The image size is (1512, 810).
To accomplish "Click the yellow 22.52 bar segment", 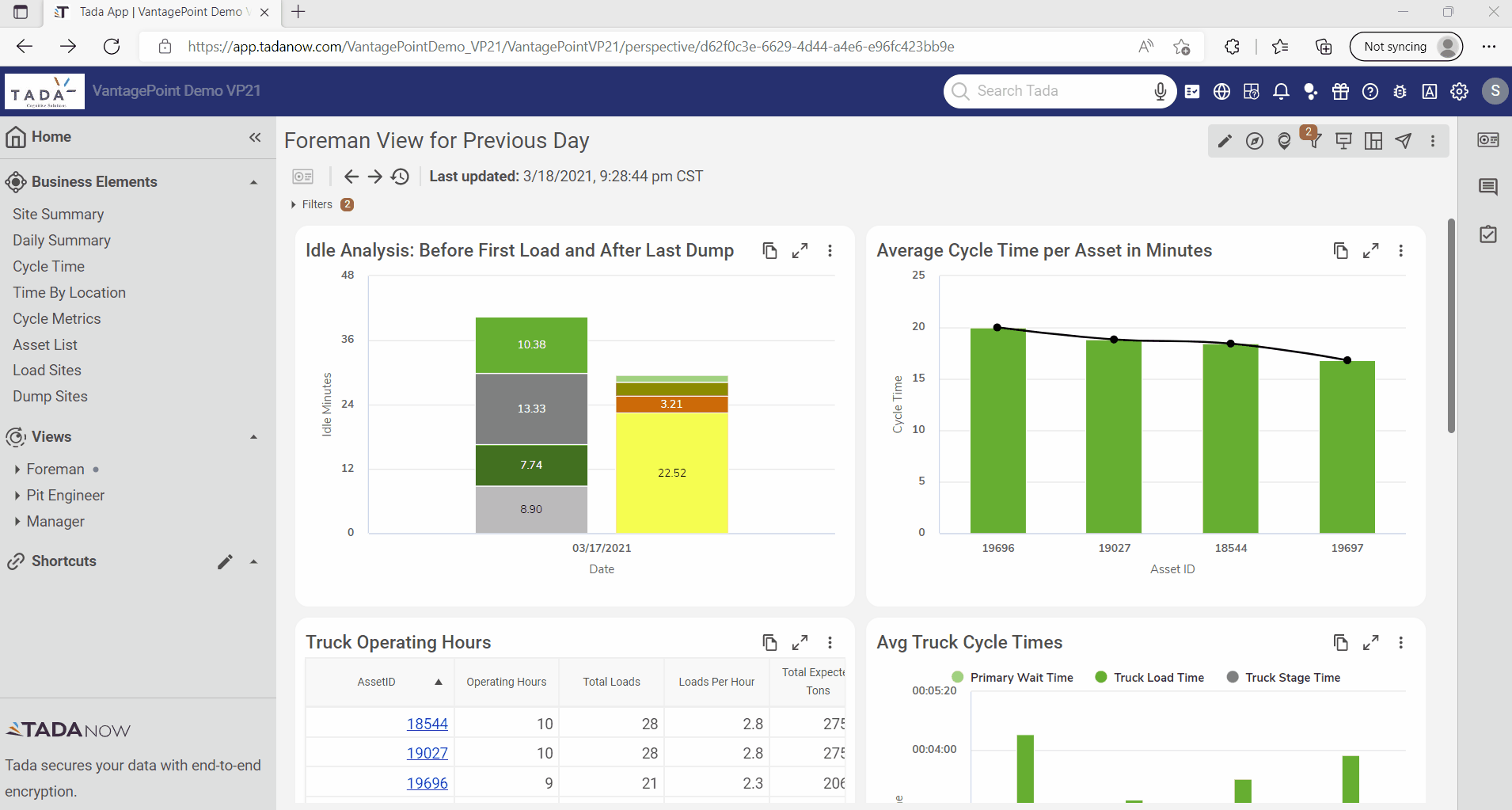I will pos(671,473).
